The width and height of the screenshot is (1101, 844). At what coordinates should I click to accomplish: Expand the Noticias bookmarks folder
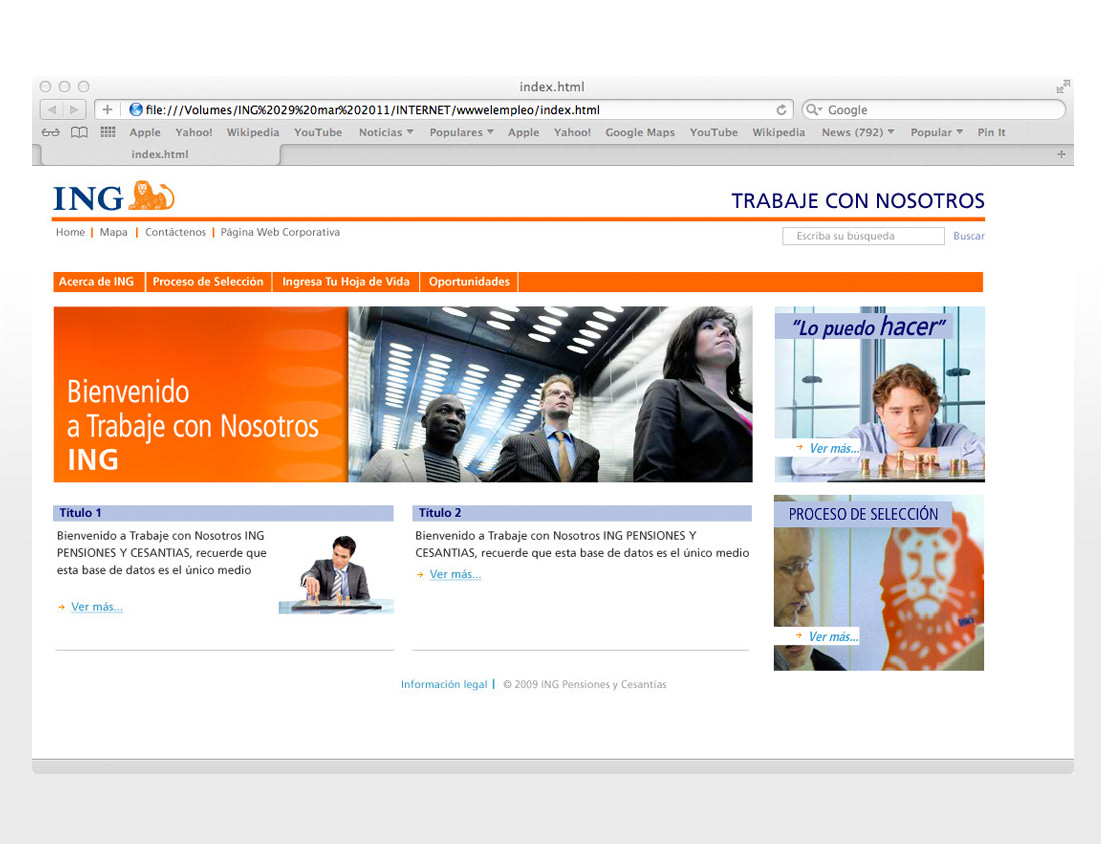385,132
